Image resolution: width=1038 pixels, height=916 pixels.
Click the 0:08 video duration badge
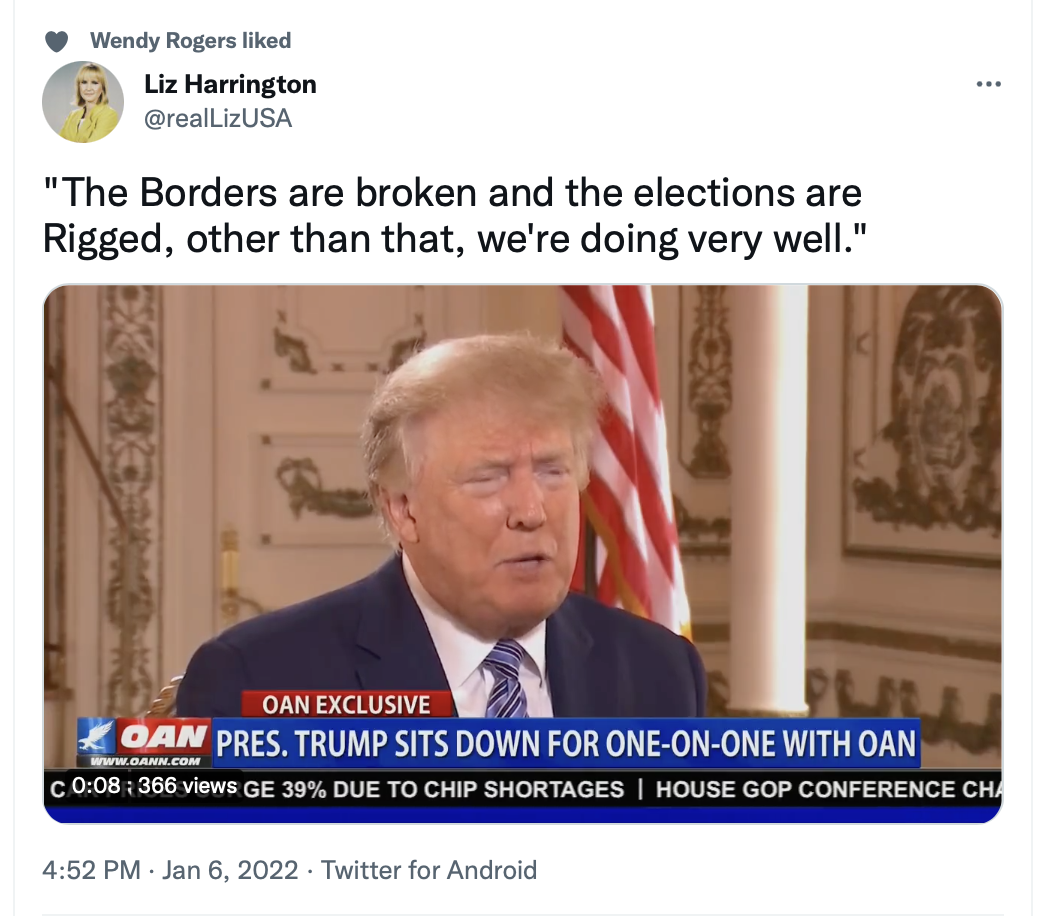[95, 786]
